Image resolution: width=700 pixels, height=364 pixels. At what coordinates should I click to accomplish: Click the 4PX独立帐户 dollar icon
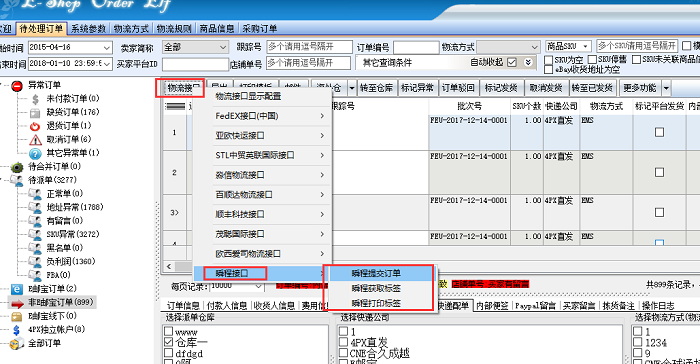coord(17,330)
